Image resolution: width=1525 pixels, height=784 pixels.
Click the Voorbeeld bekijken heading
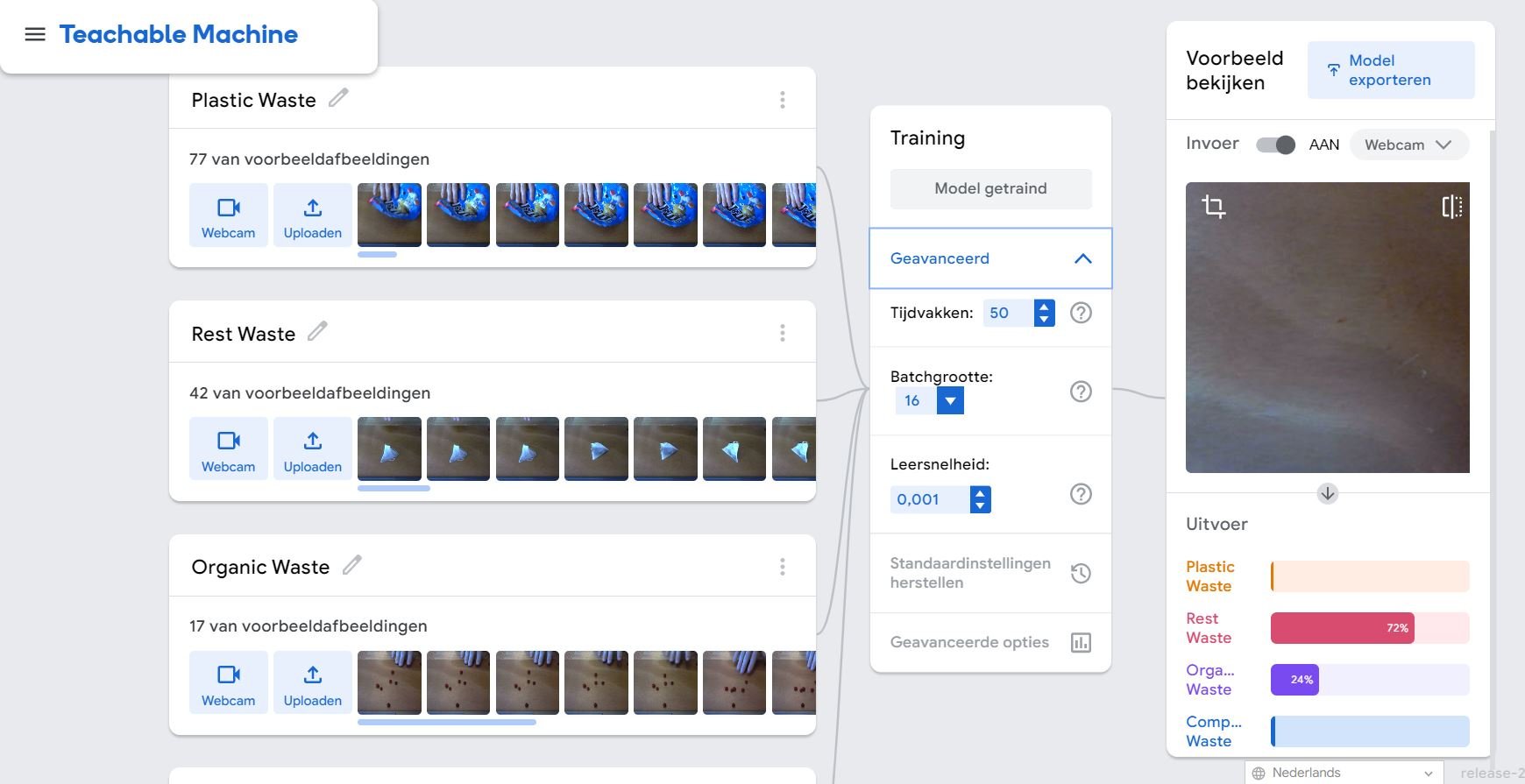pyautogui.click(x=1235, y=70)
